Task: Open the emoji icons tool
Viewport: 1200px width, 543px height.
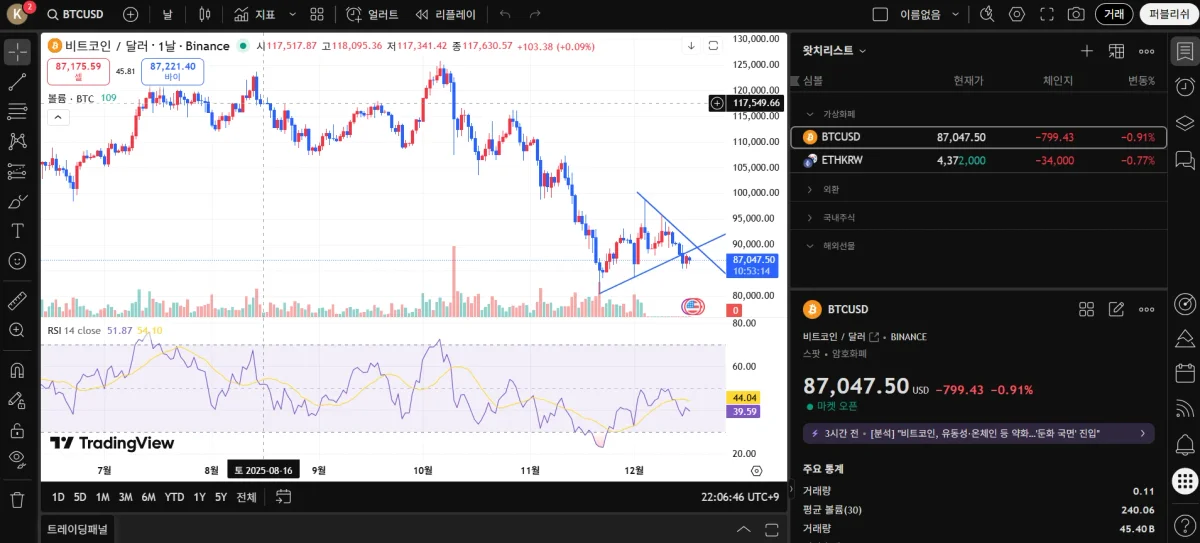Action: click(x=17, y=260)
